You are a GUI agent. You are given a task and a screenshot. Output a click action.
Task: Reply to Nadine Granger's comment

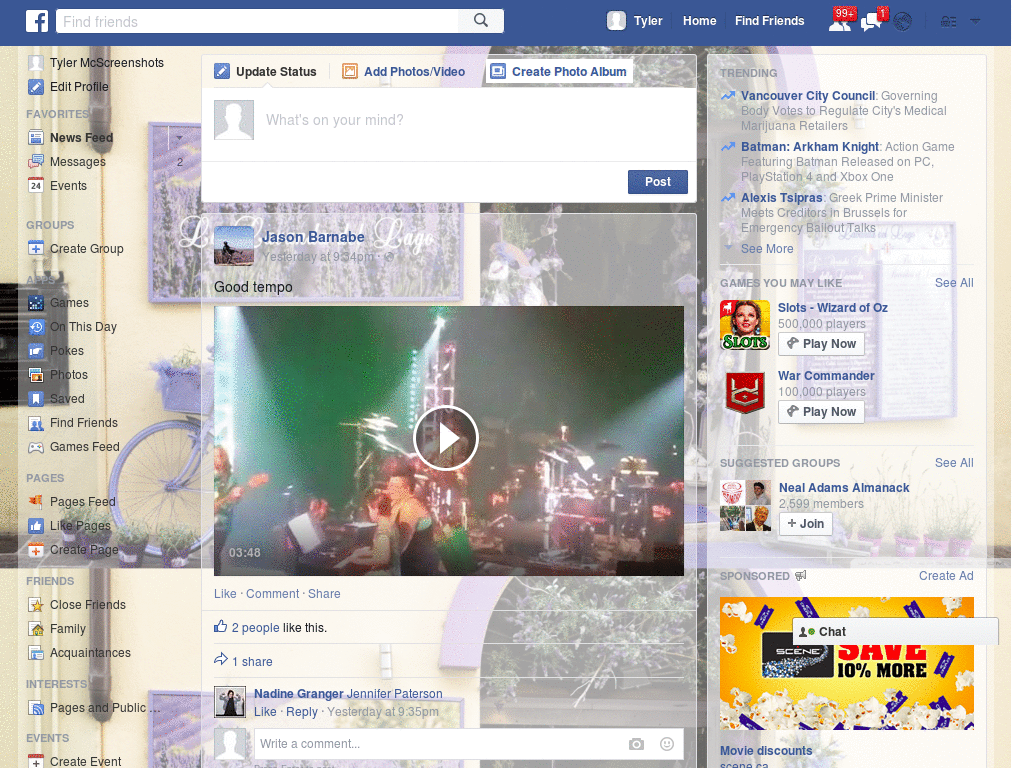302,712
